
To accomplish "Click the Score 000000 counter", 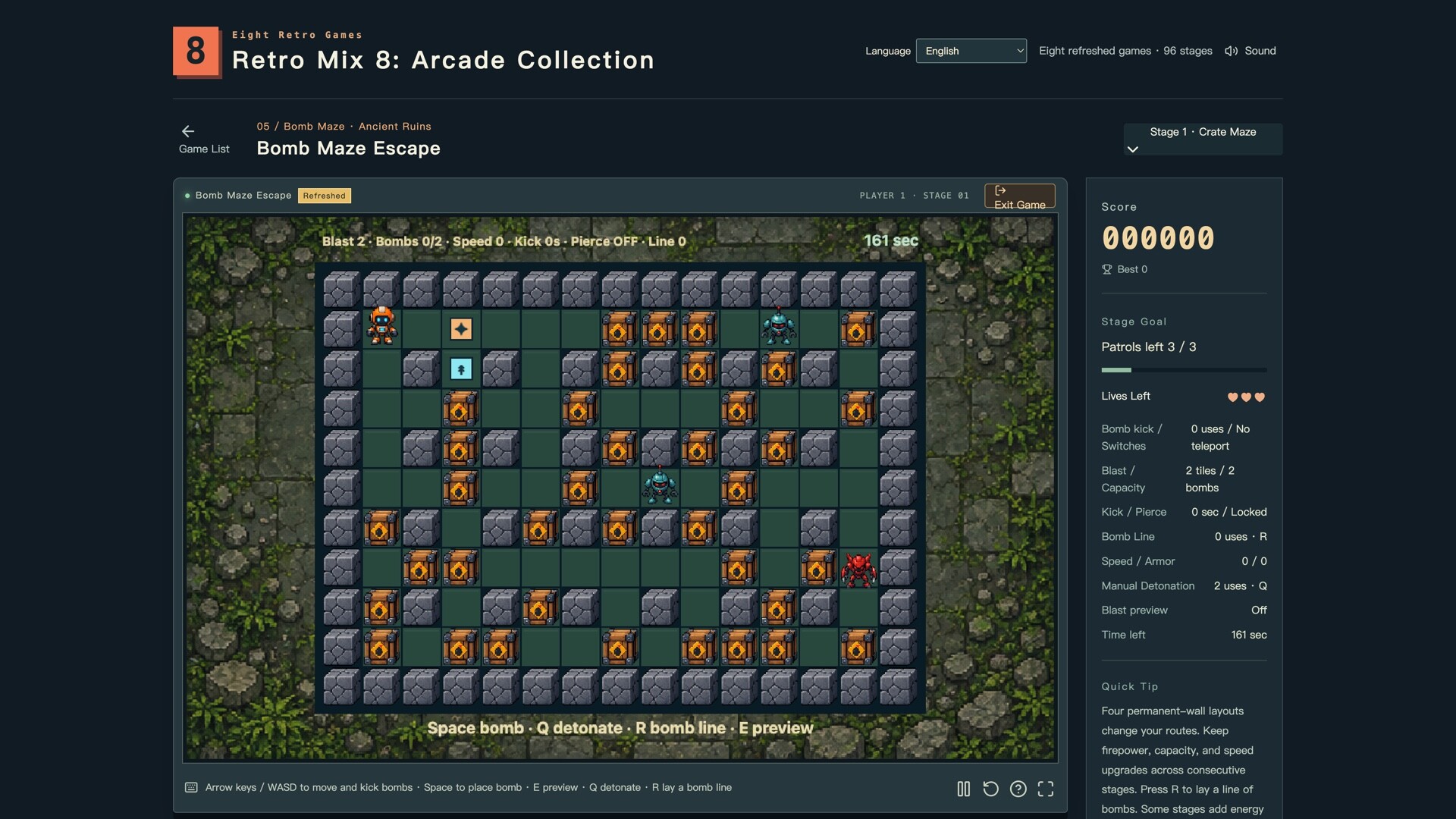I will 1158,238.
